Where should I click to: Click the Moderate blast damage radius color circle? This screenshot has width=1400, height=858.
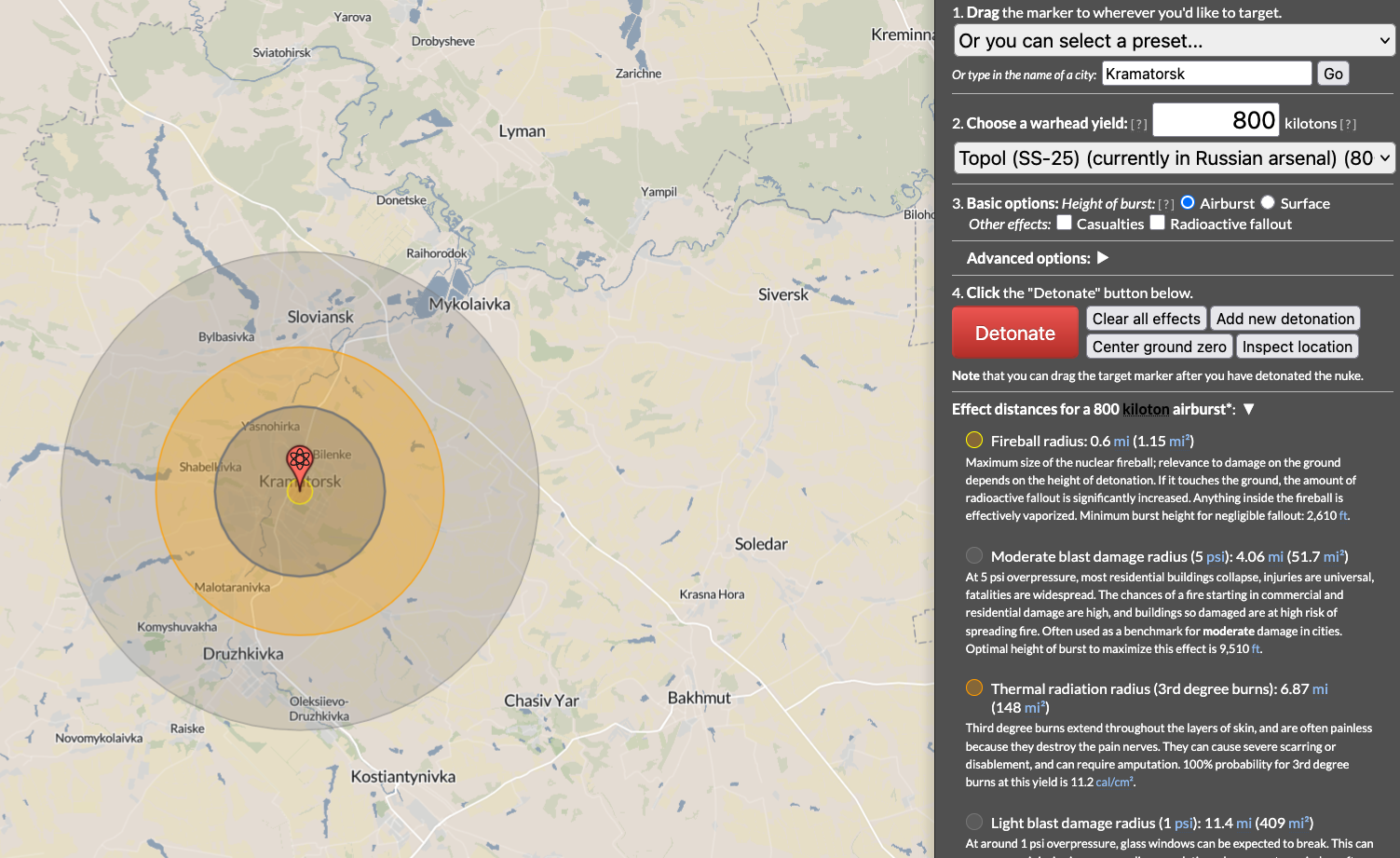click(974, 555)
